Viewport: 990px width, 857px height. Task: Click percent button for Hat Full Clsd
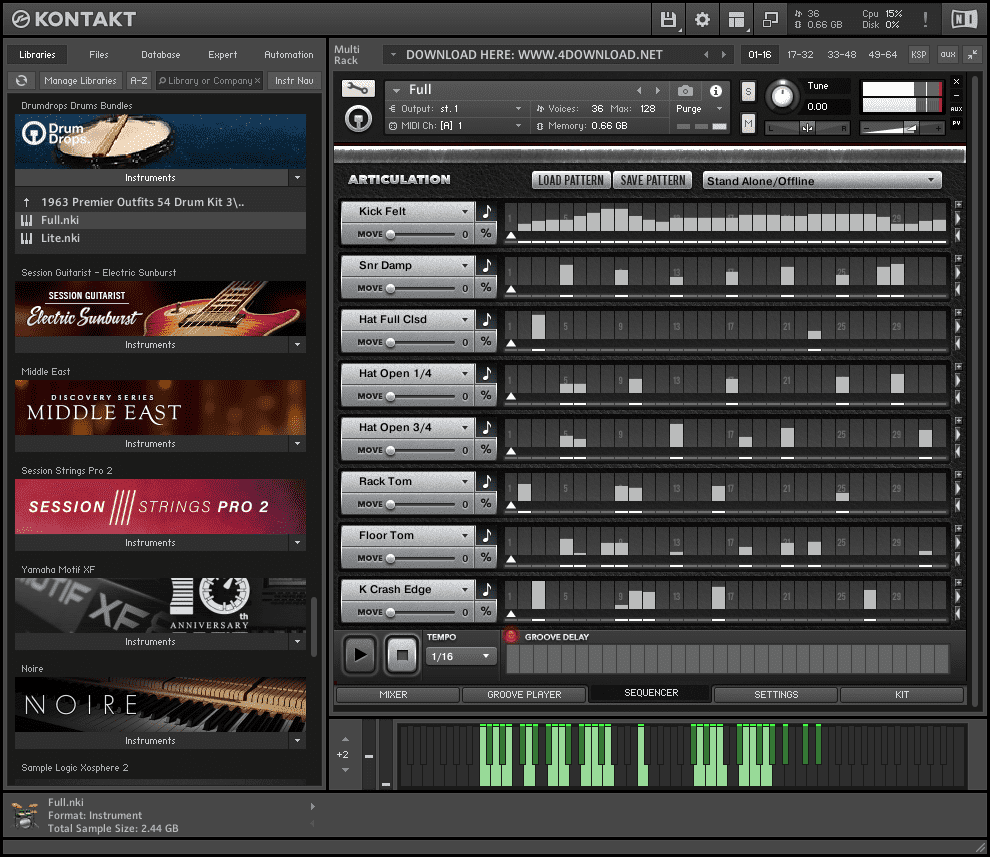(486, 342)
